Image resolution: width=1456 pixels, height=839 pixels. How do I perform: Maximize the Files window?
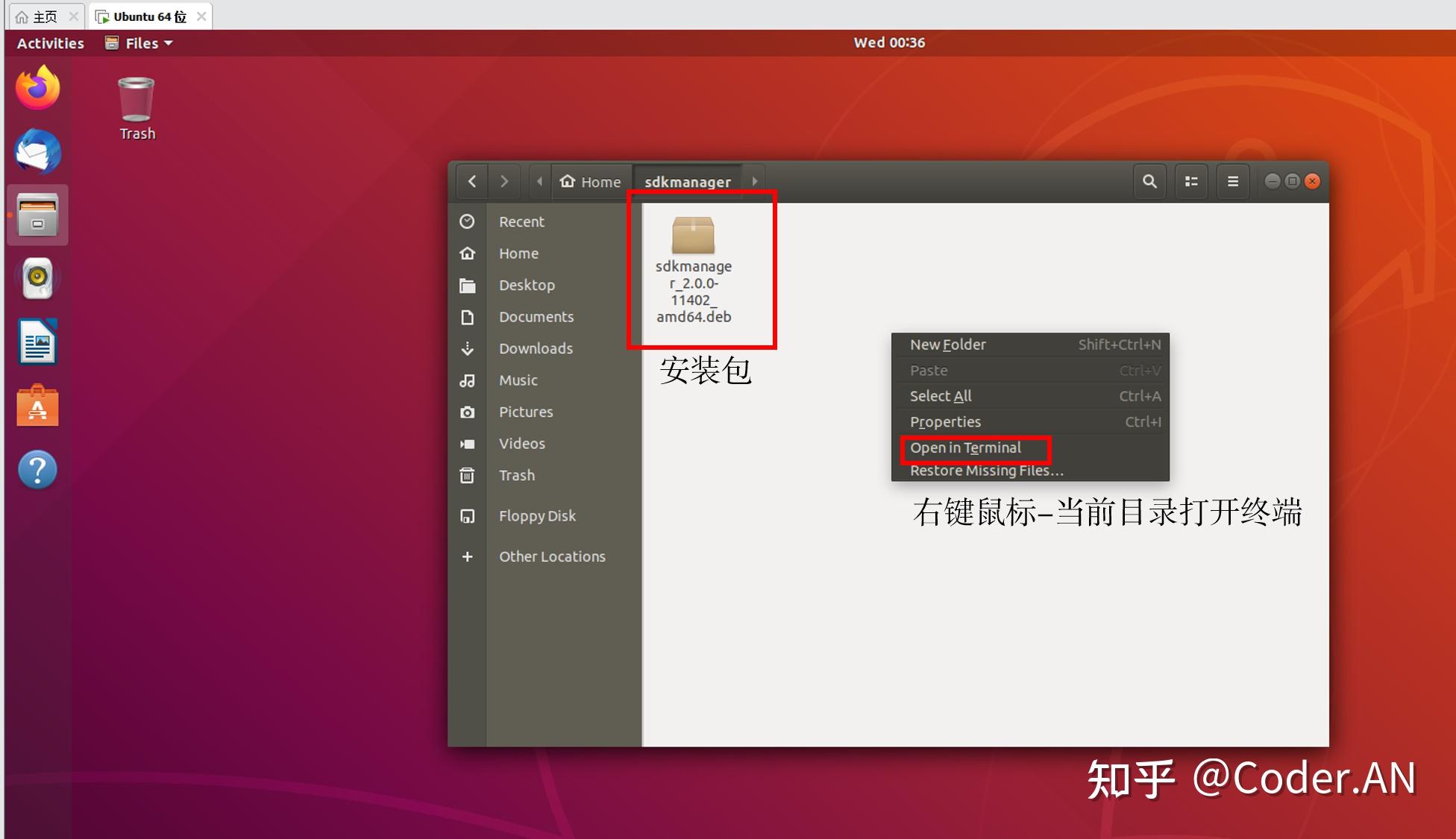pyautogui.click(x=1293, y=181)
